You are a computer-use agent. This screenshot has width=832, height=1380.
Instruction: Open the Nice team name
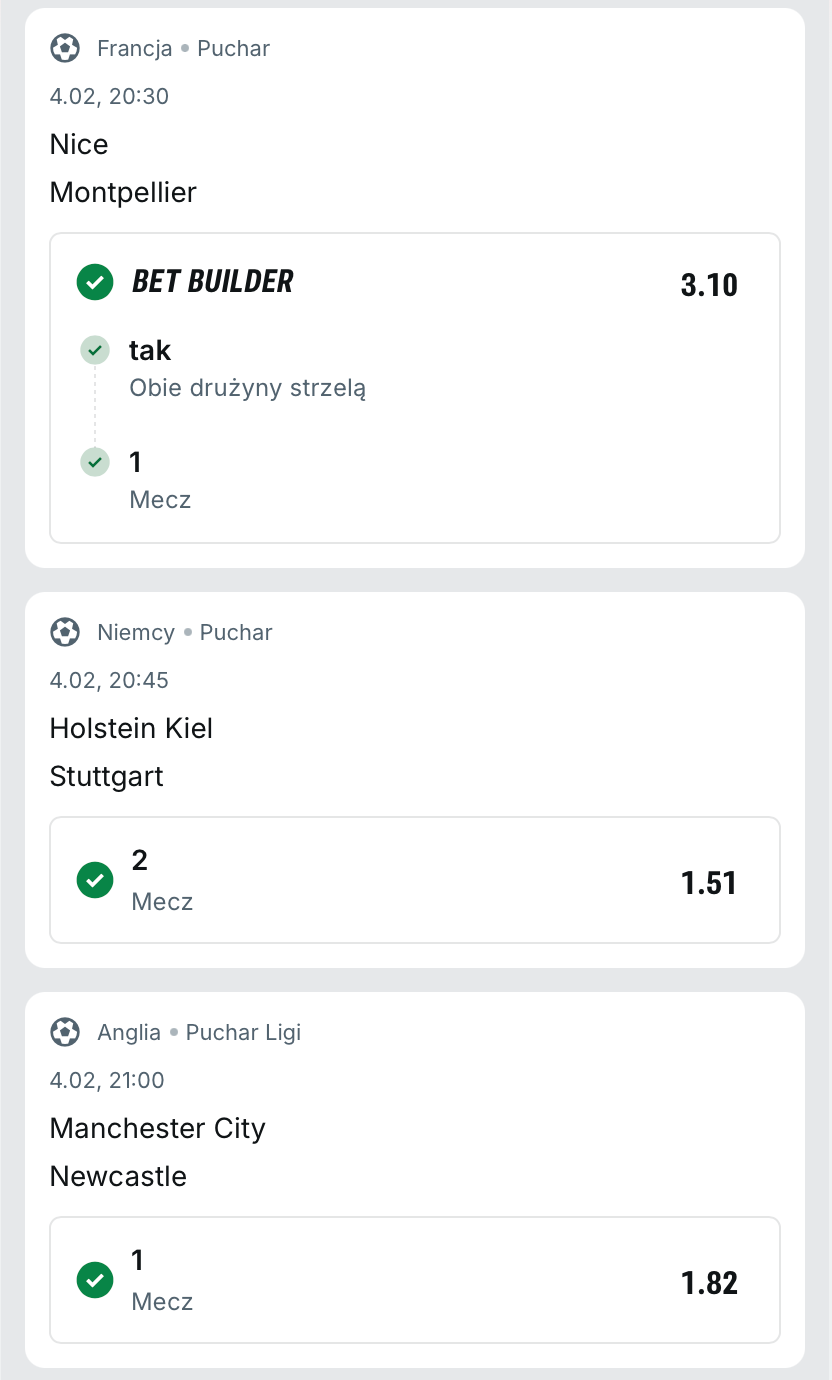(x=79, y=144)
